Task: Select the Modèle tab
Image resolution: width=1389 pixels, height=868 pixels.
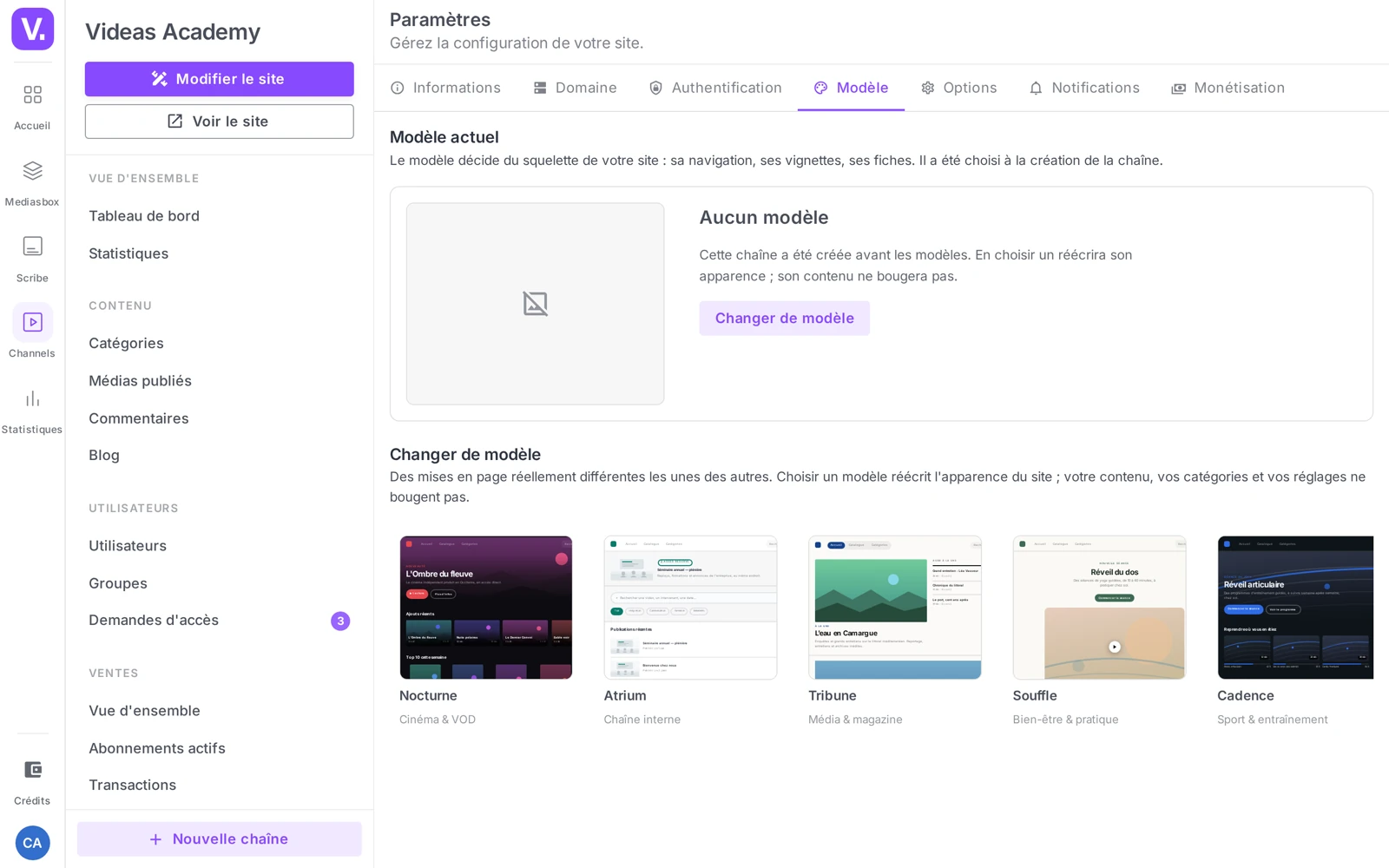Action: (x=851, y=88)
